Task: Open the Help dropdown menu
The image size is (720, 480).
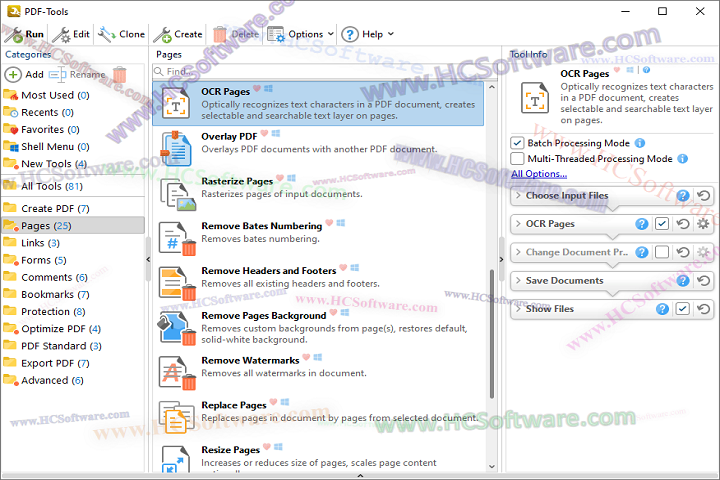Action: click(368, 34)
